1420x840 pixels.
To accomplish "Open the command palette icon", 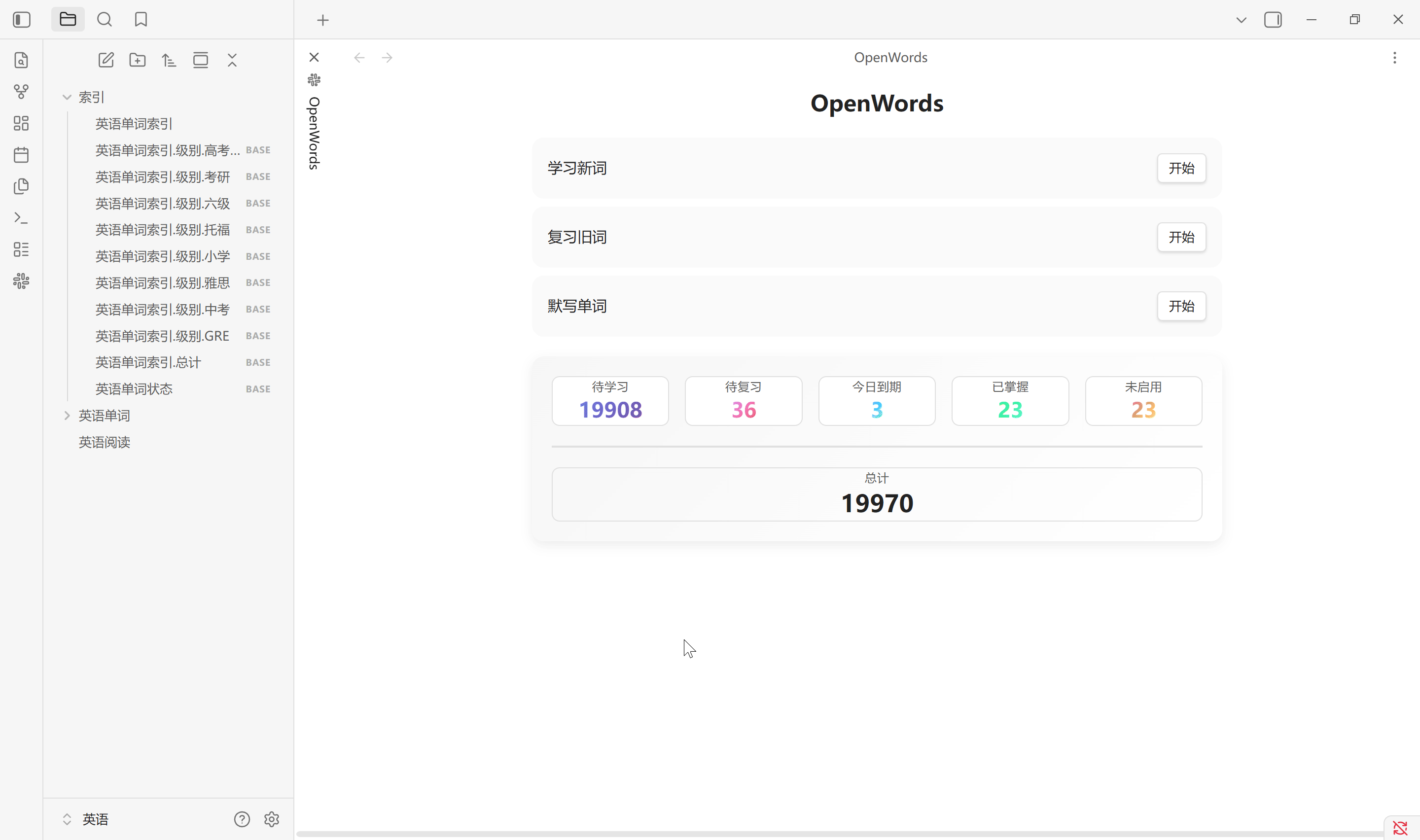I will click(22, 218).
